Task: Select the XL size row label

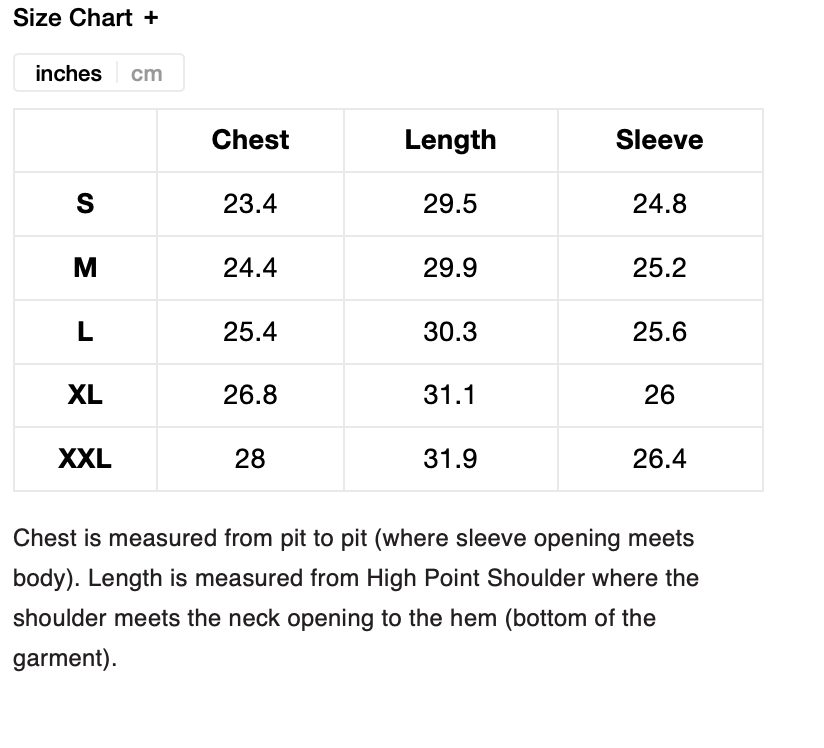Action: (85, 395)
